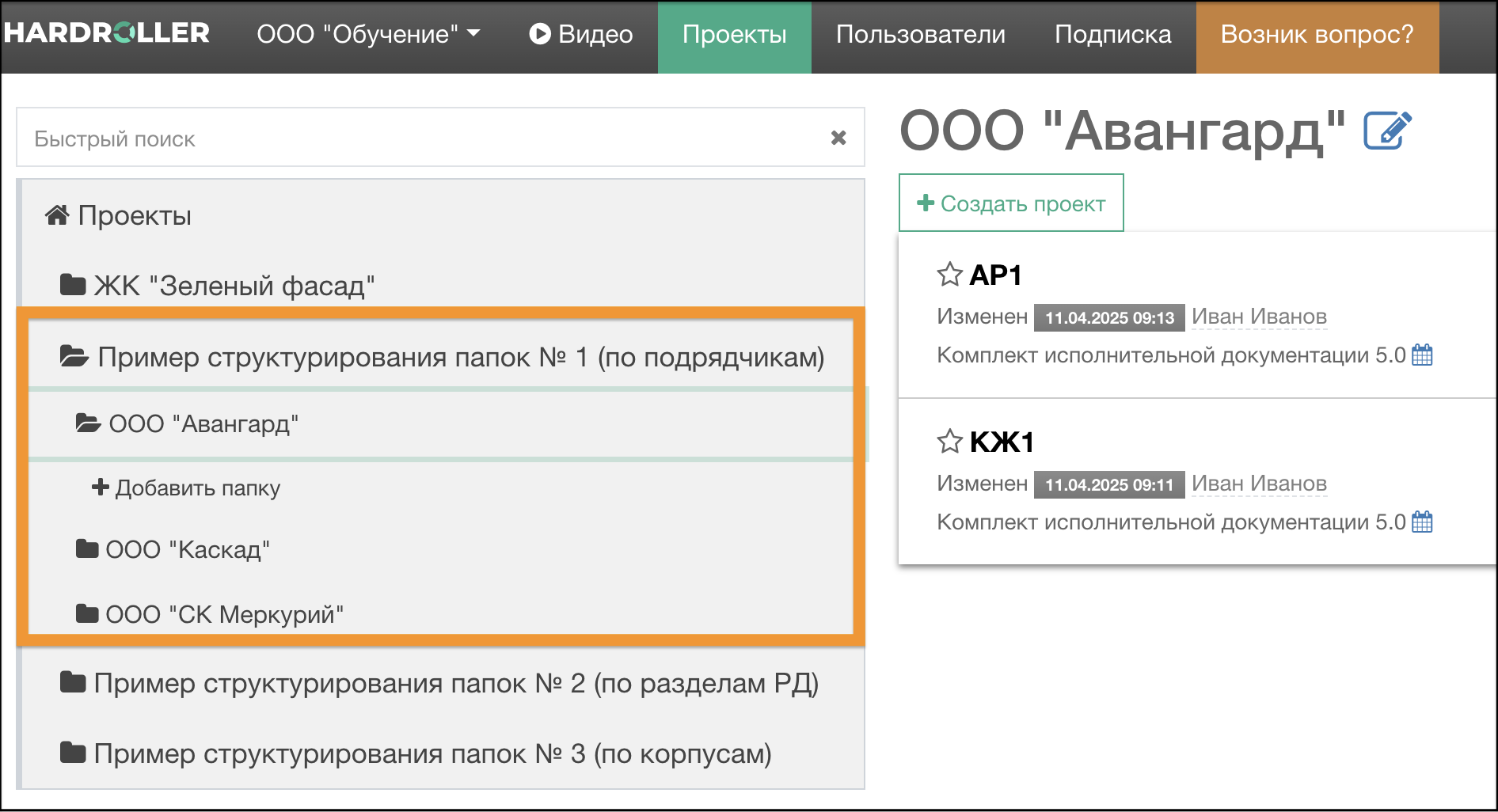Switch to the Пользователи tab
Image resolution: width=1498 pixels, height=812 pixels.
click(921, 34)
